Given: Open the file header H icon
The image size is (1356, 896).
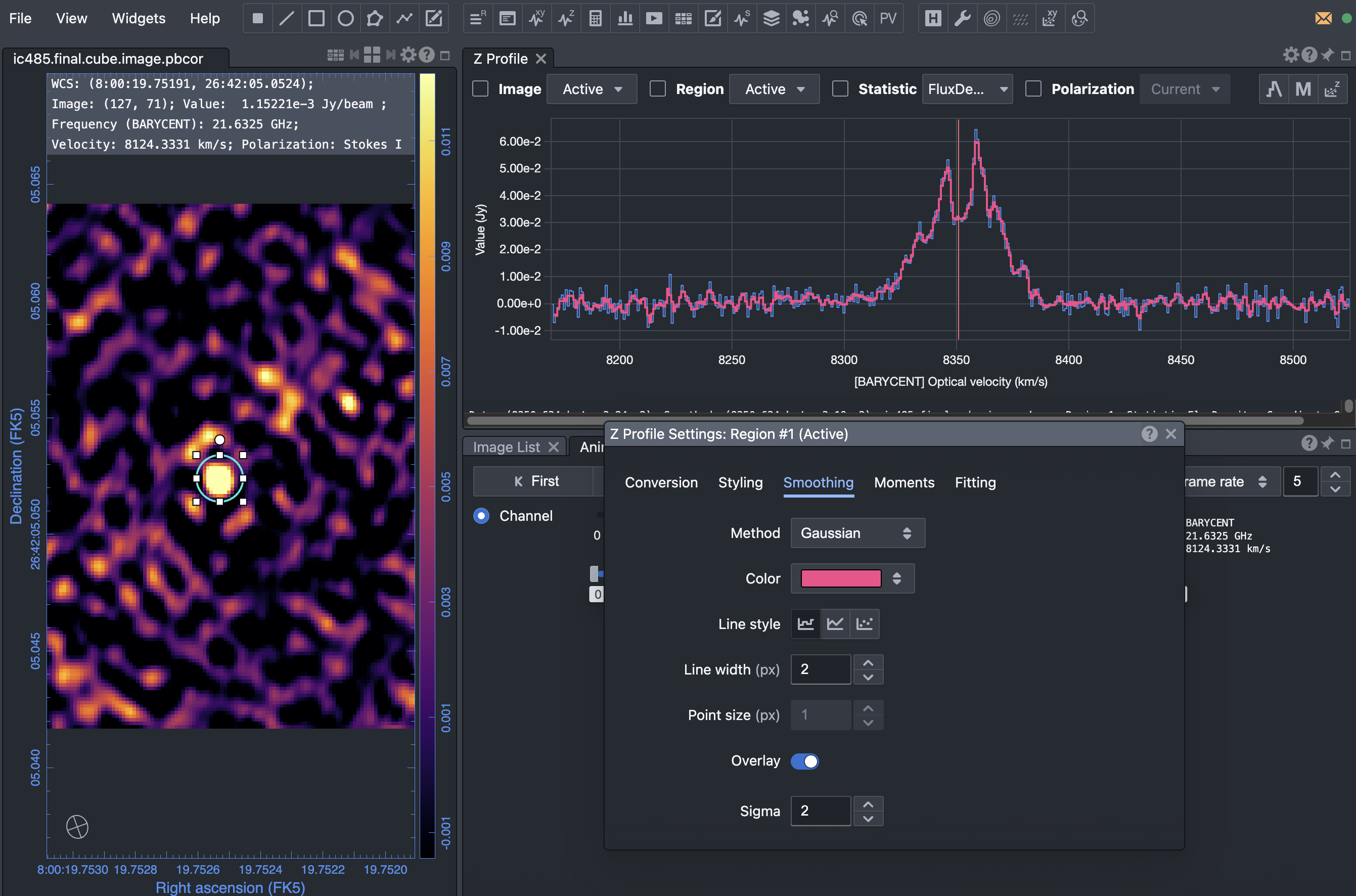Looking at the screenshot, I should tap(933, 18).
